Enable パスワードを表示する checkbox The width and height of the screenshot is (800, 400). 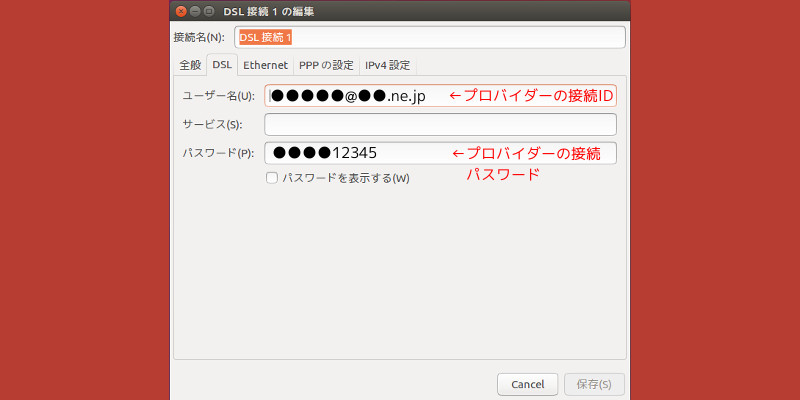pyautogui.click(x=272, y=178)
